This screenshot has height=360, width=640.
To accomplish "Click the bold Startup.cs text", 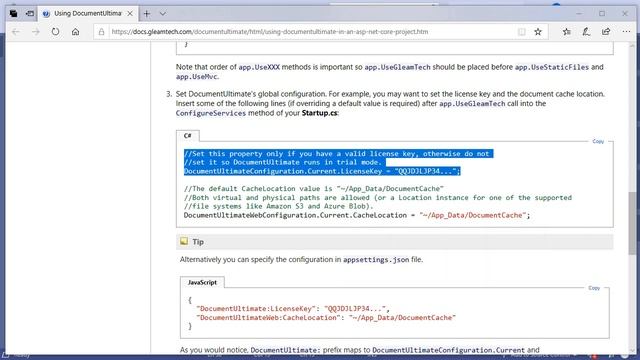I will pos(319,113).
